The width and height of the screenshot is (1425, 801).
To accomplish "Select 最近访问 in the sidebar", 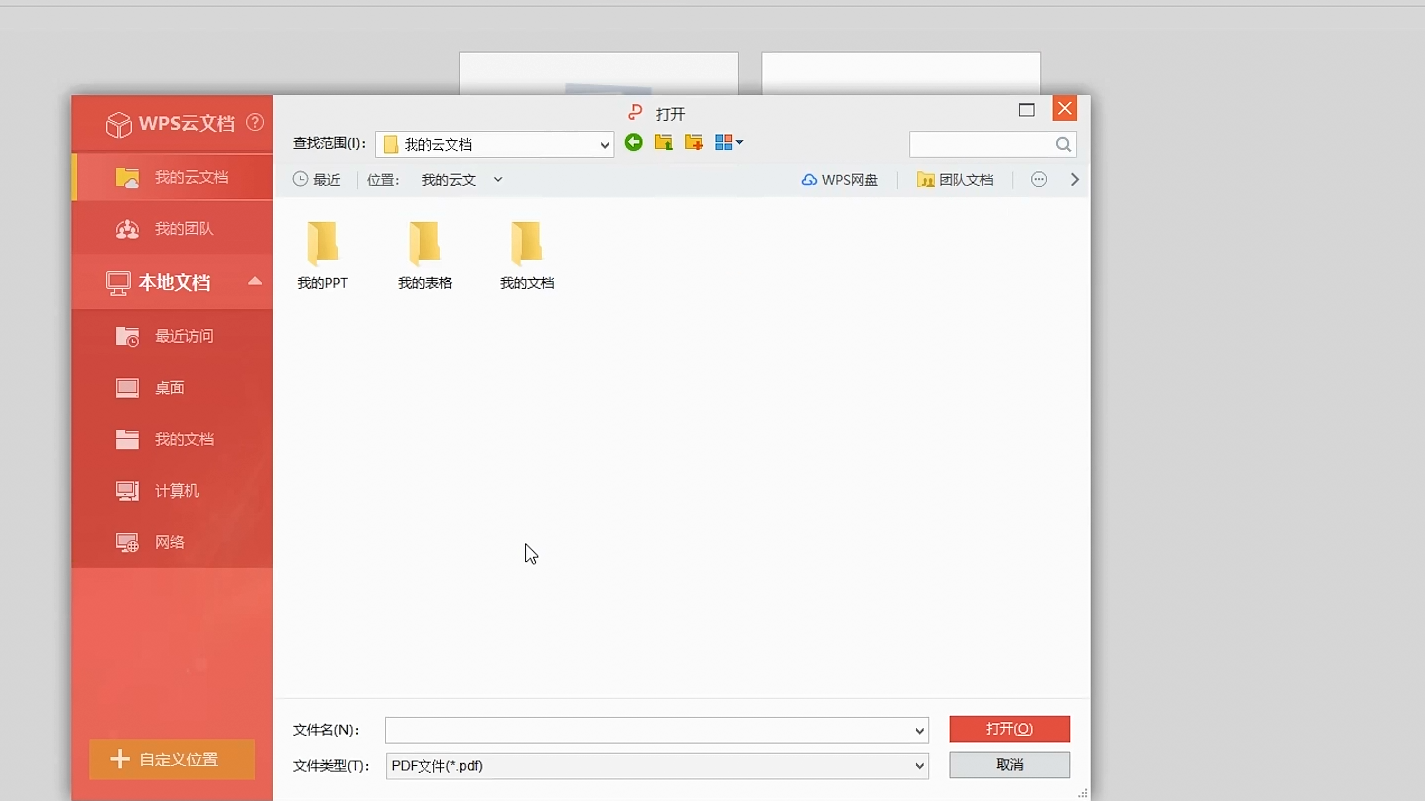I will [172, 336].
